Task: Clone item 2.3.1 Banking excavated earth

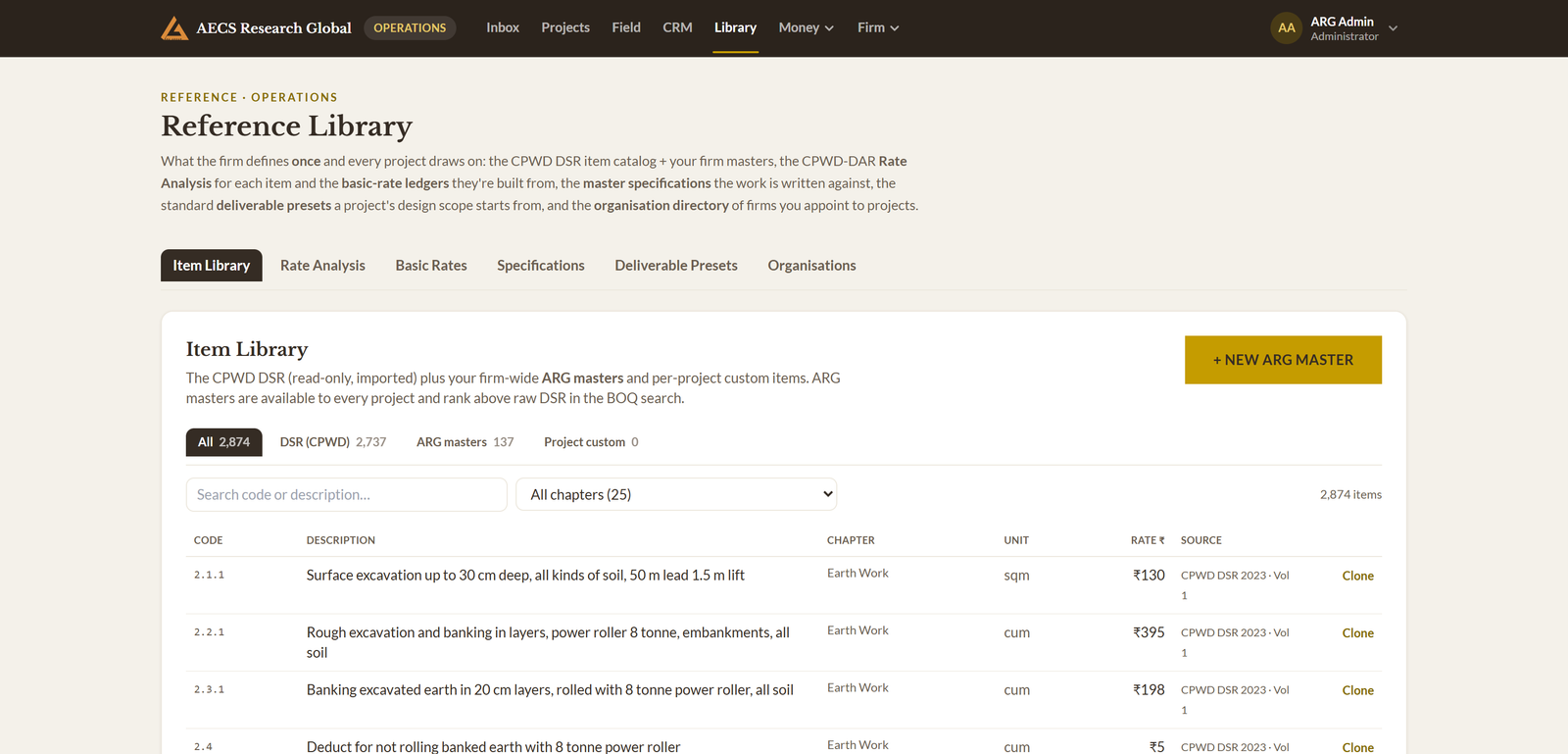Action: pyautogui.click(x=1357, y=690)
